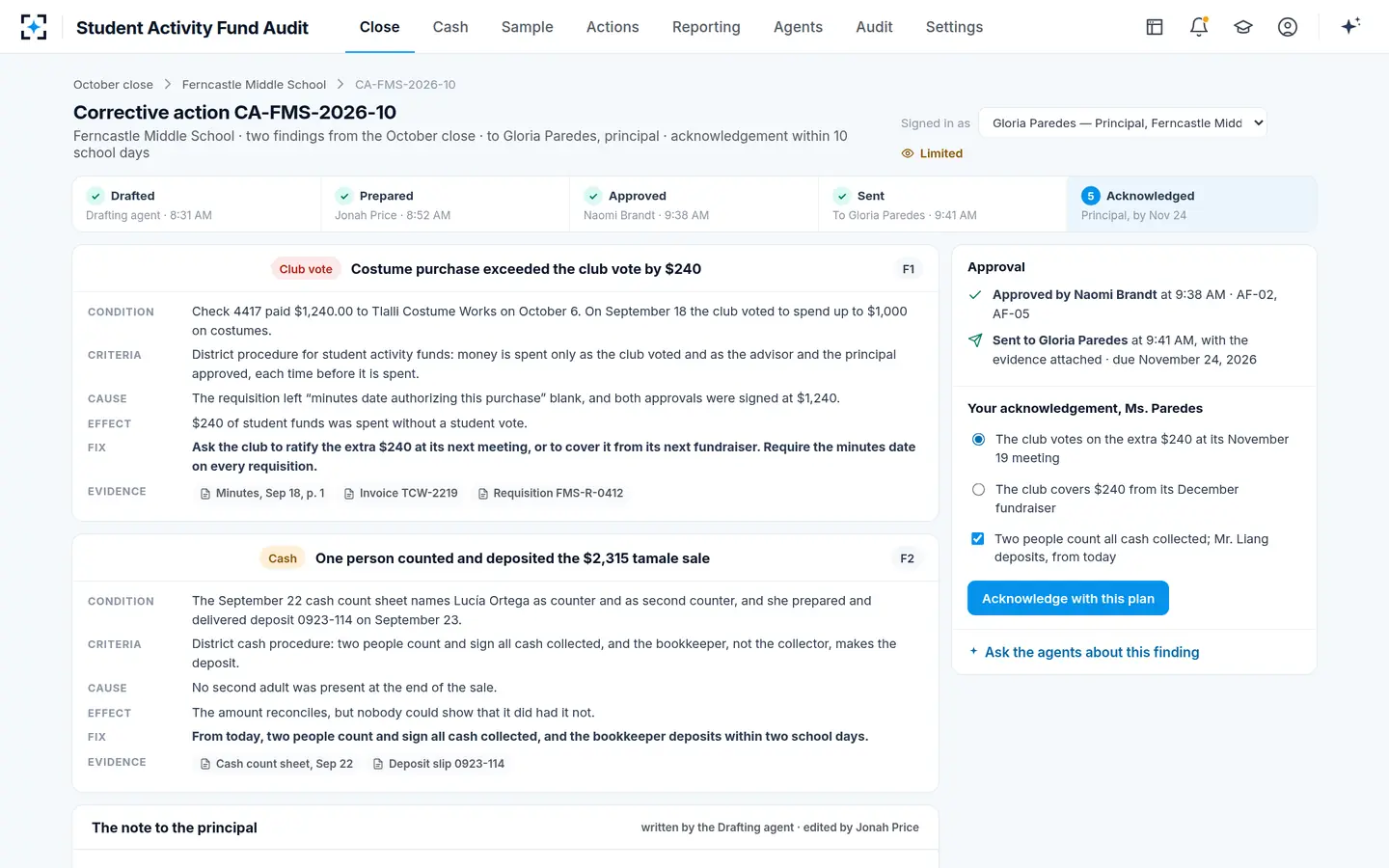Screen dimensions: 1389x868
Task: Click the Approved by Naomi Brandt checkmark
Action: click(975, 295)
